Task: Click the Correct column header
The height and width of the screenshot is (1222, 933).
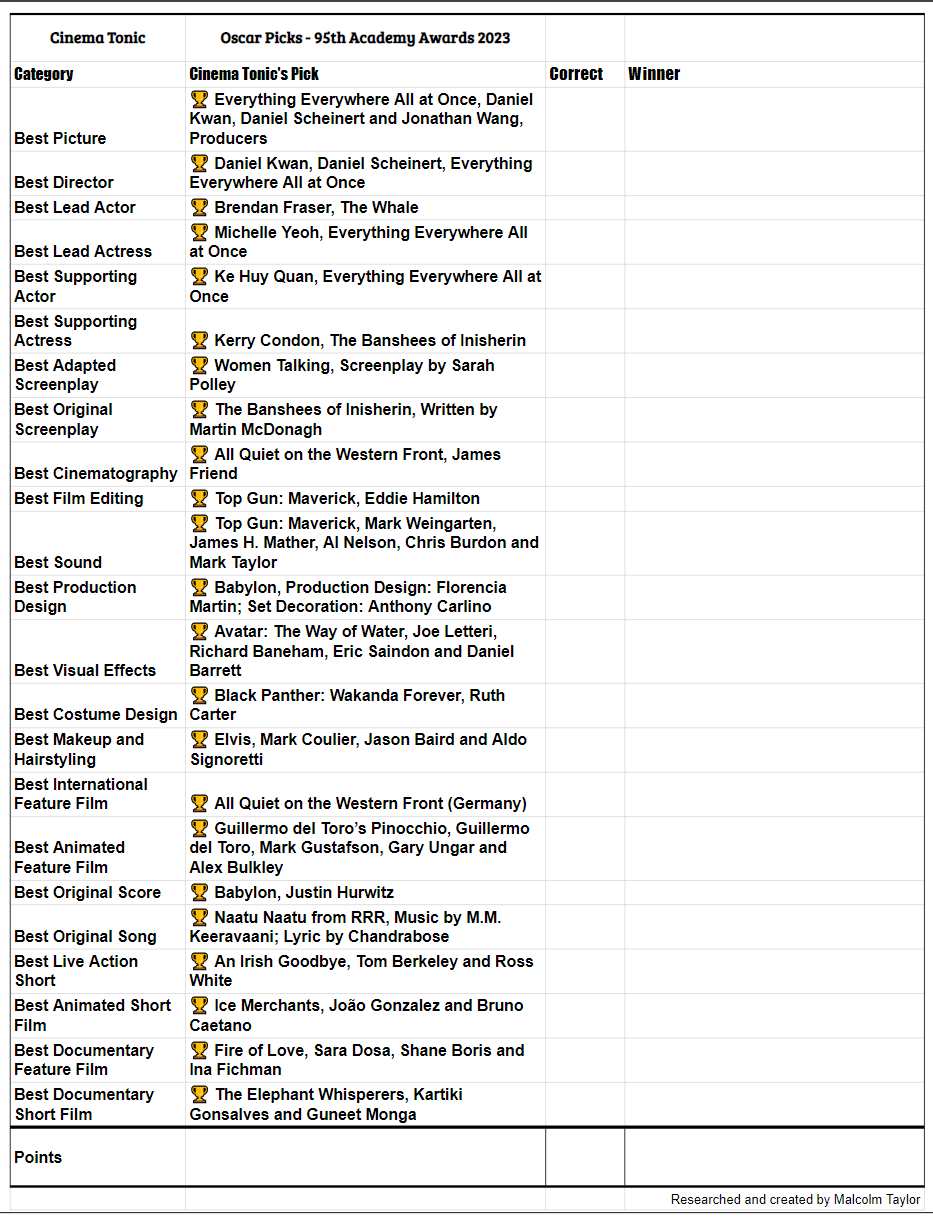Action: pyautogui.click(x=585, y=74)
